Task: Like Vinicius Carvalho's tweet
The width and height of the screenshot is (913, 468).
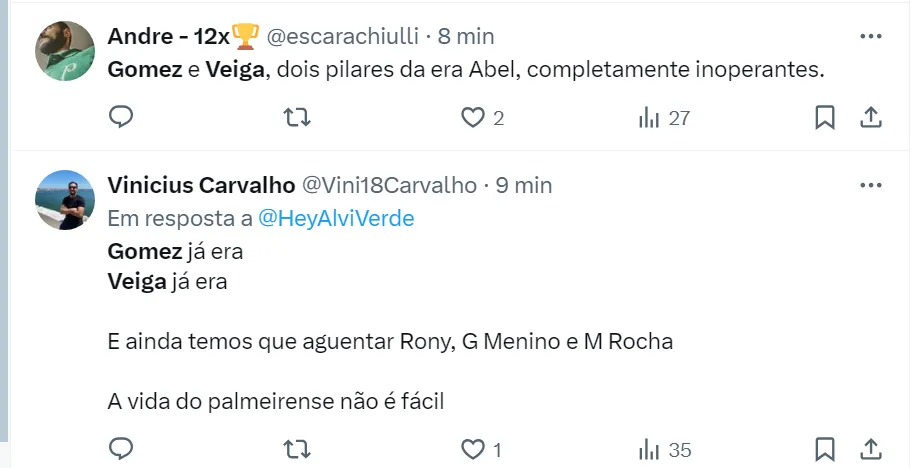Action: [473, 450]
